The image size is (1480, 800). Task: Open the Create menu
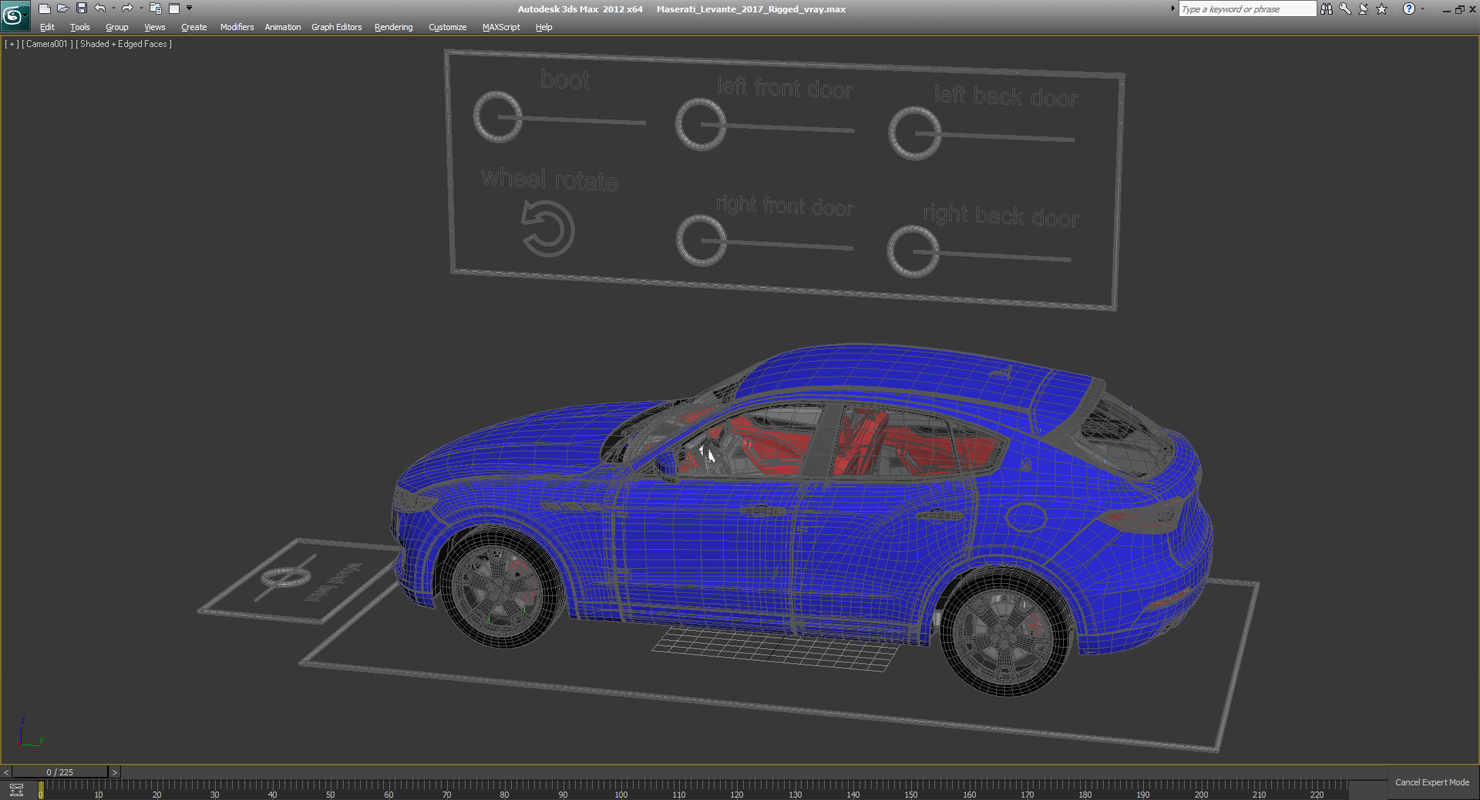pyautogui.click(x=194, y=27)
